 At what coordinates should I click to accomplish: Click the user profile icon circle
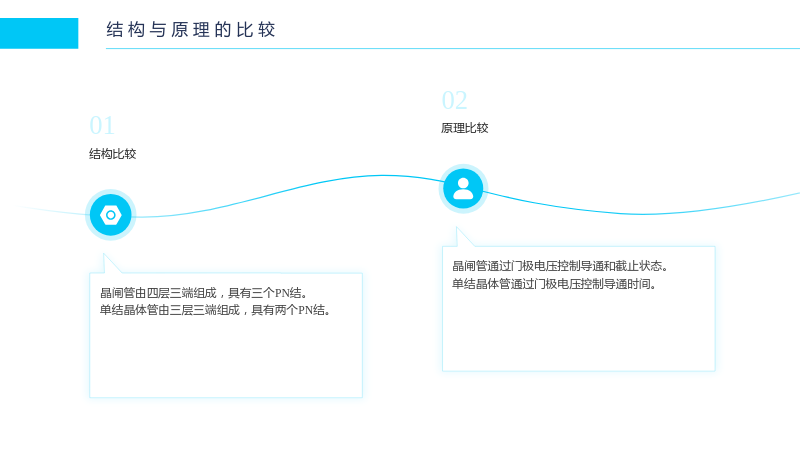coord(463,189)
